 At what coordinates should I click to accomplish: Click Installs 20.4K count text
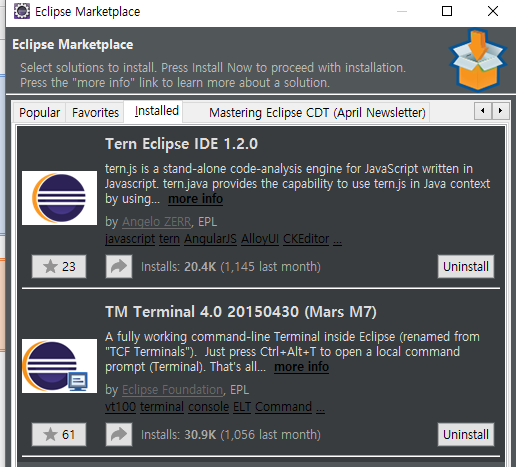(231, 267)
